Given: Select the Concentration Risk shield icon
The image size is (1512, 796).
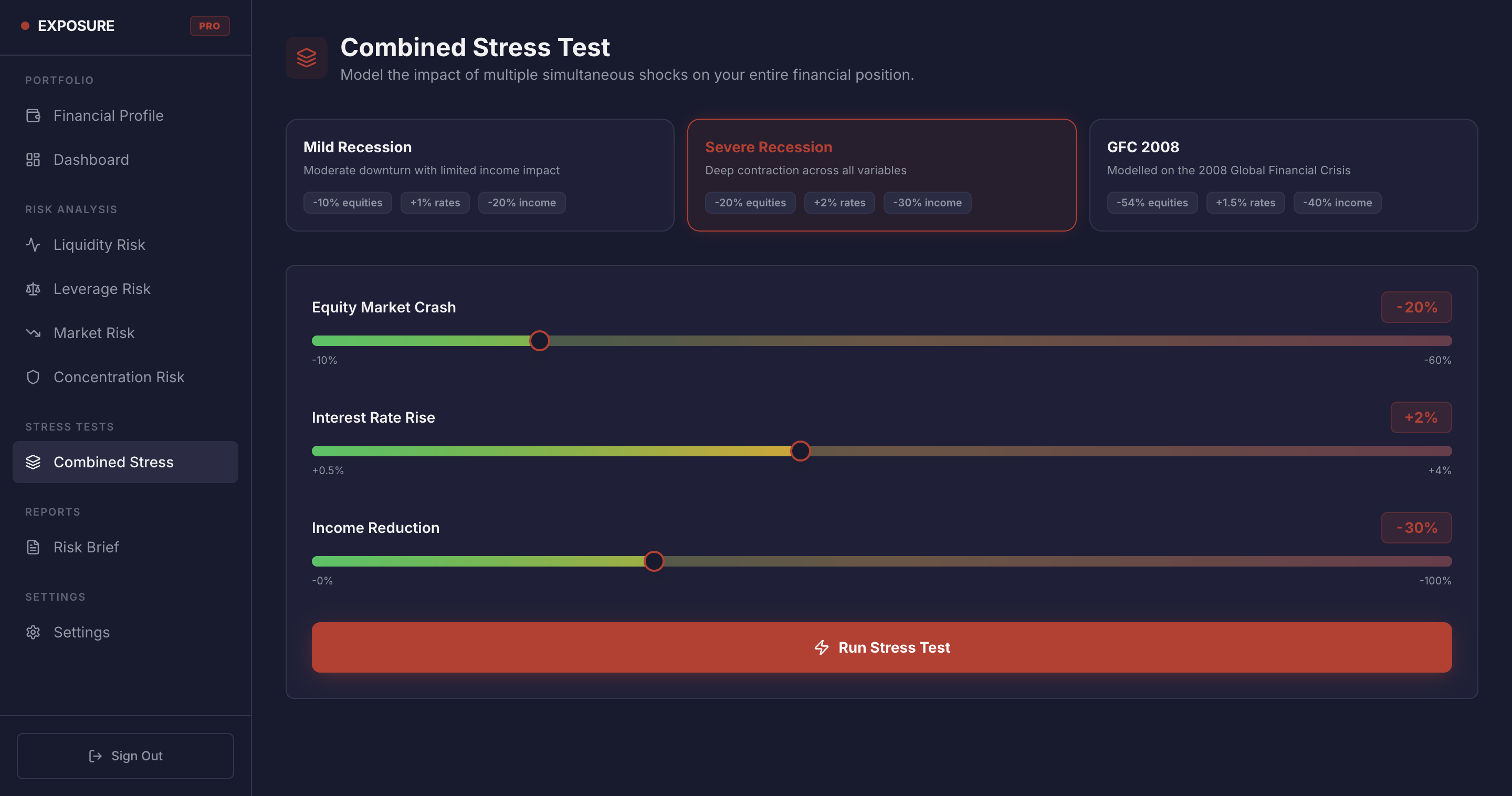Looking at the screenshot, I should (33, 377).
